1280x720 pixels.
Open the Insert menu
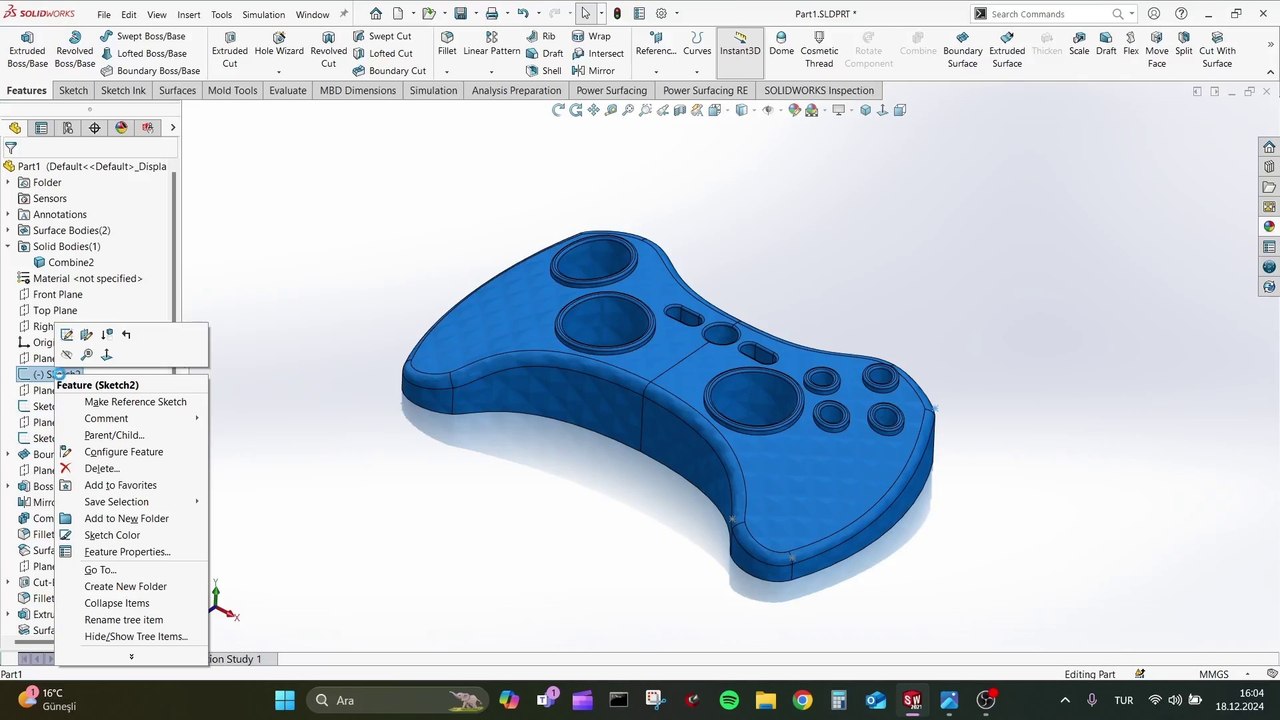[188, 15]
